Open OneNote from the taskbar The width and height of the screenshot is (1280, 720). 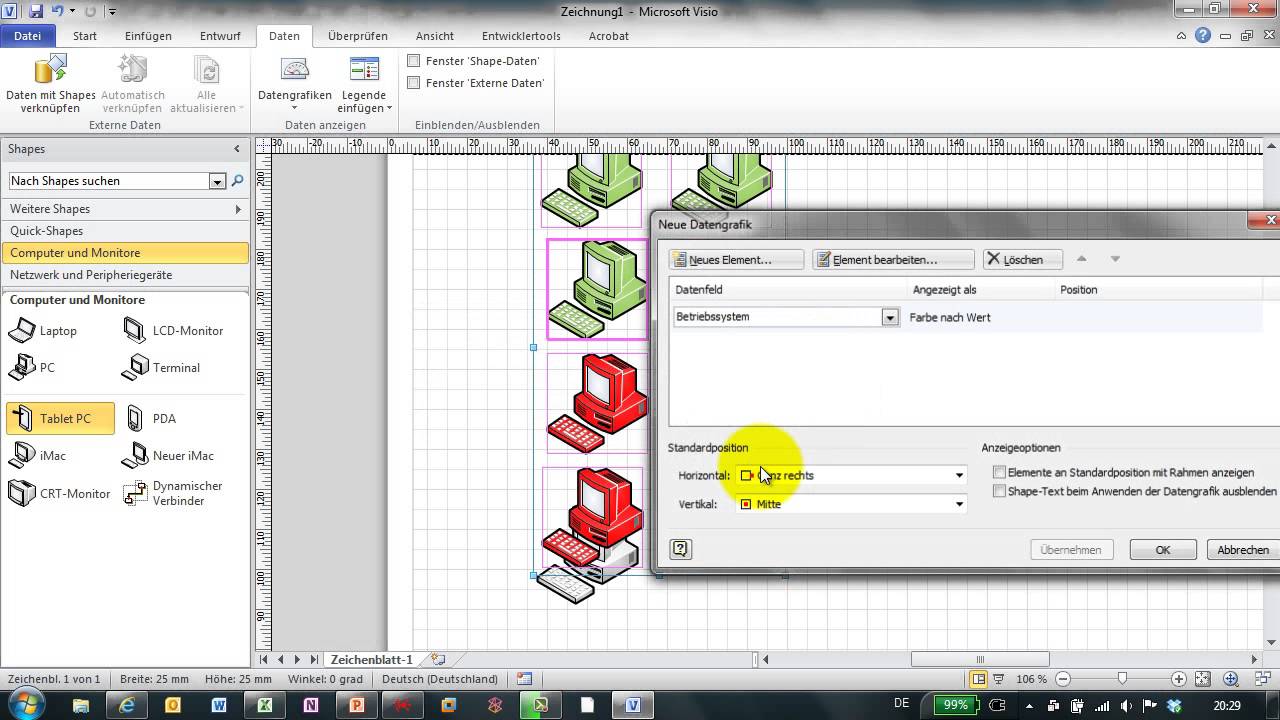pyautogui.click(x=311, y=705)
